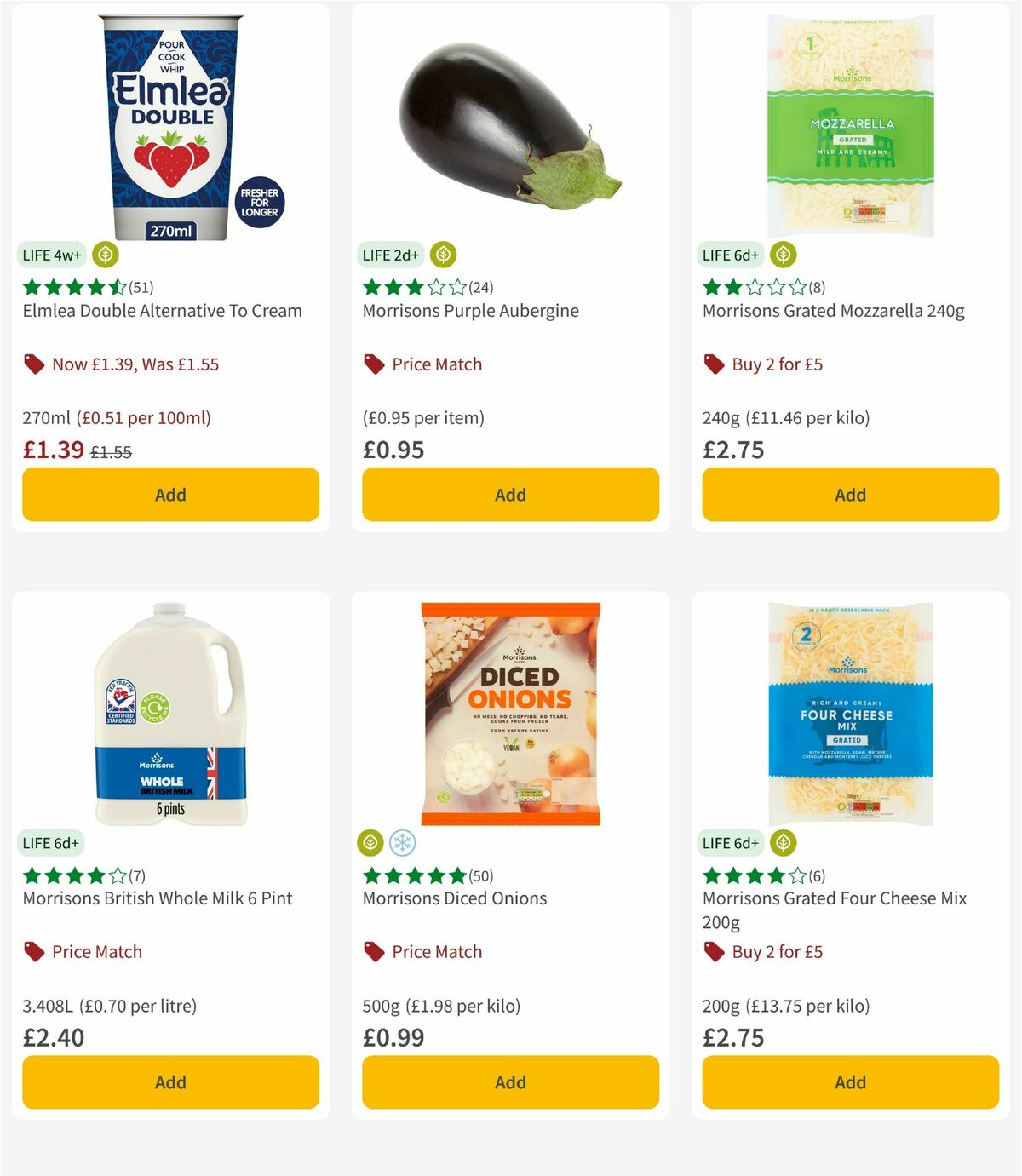The width and height of the screenshot is (1022, 1176).
Task: Select the star rating for Morrisons Purple Aubergine
Action: pyautogui.click(x=413, y=288)
